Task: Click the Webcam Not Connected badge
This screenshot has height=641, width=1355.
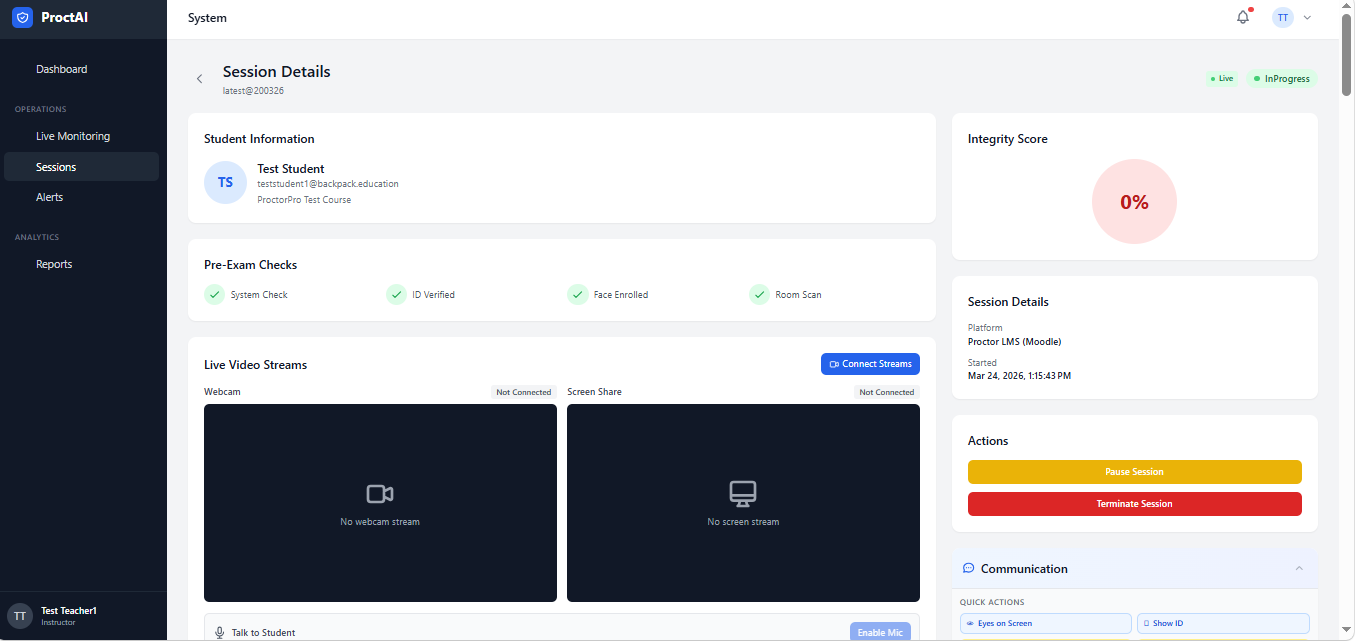Action: click(524, 392)
